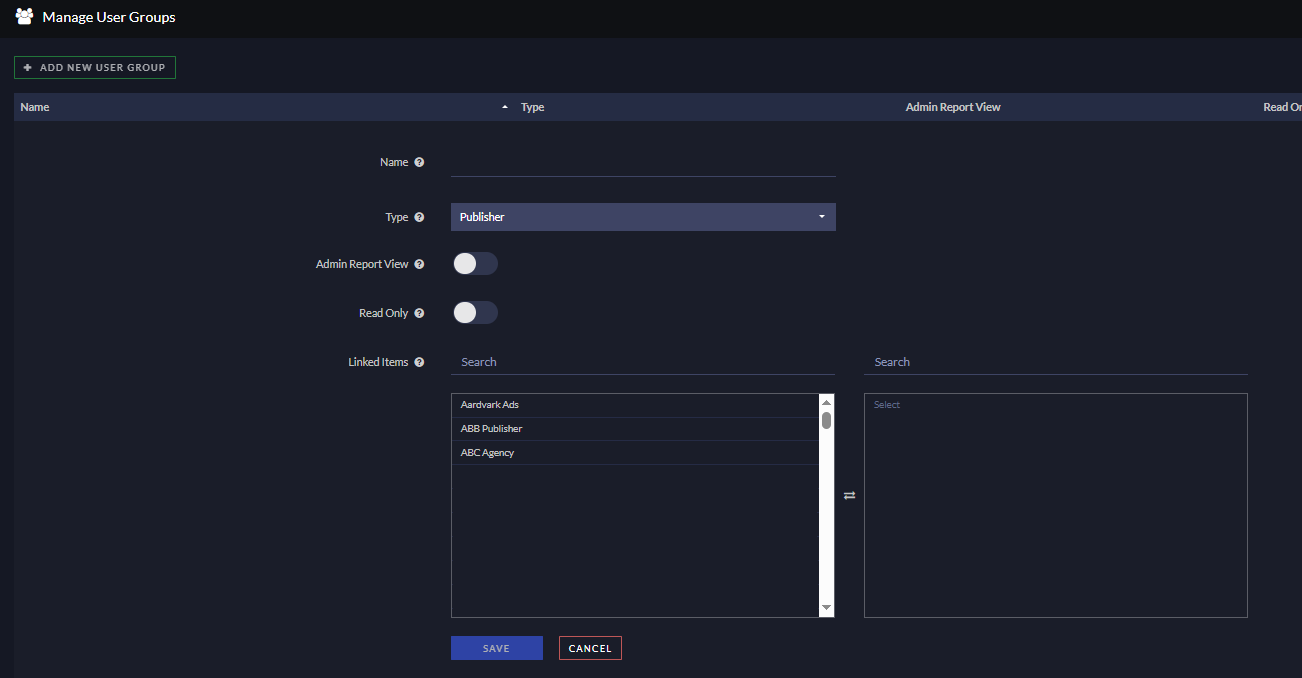Sort by the Name column header
1302x678 pixels.
tap(35, 107)
